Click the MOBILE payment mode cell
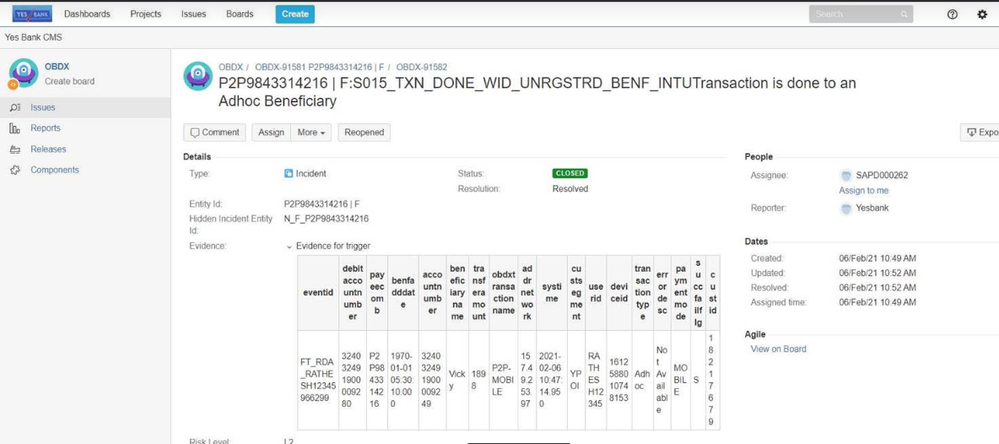999x444 pixels. (x=680, y=380)
